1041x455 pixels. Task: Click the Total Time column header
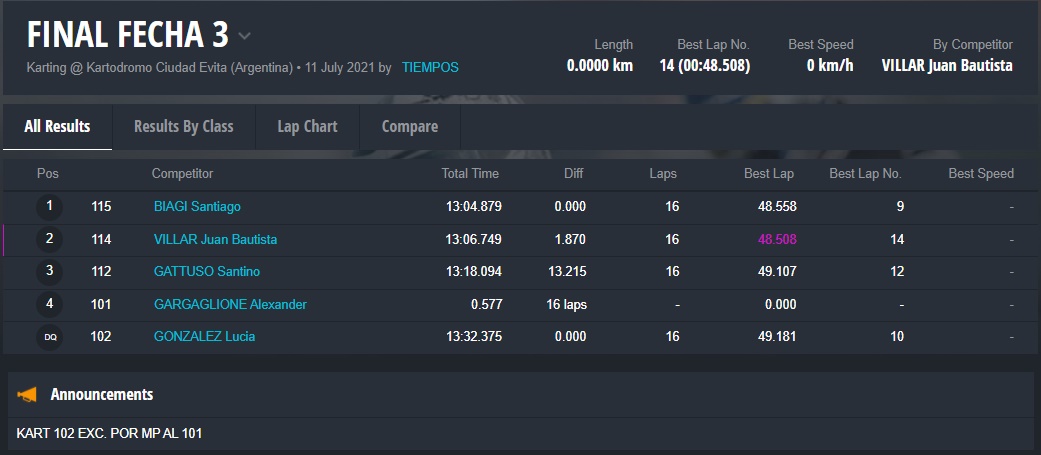470,174
